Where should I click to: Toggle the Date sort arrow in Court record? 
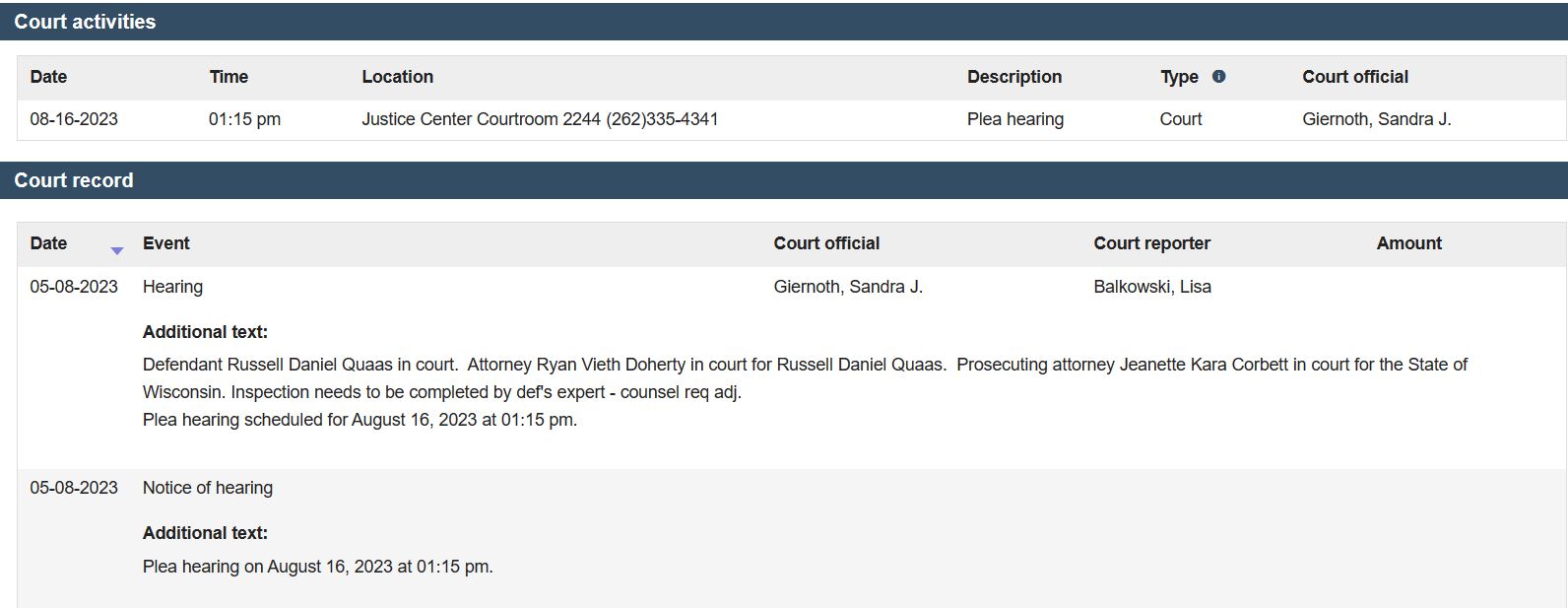(x=116, y=251)
